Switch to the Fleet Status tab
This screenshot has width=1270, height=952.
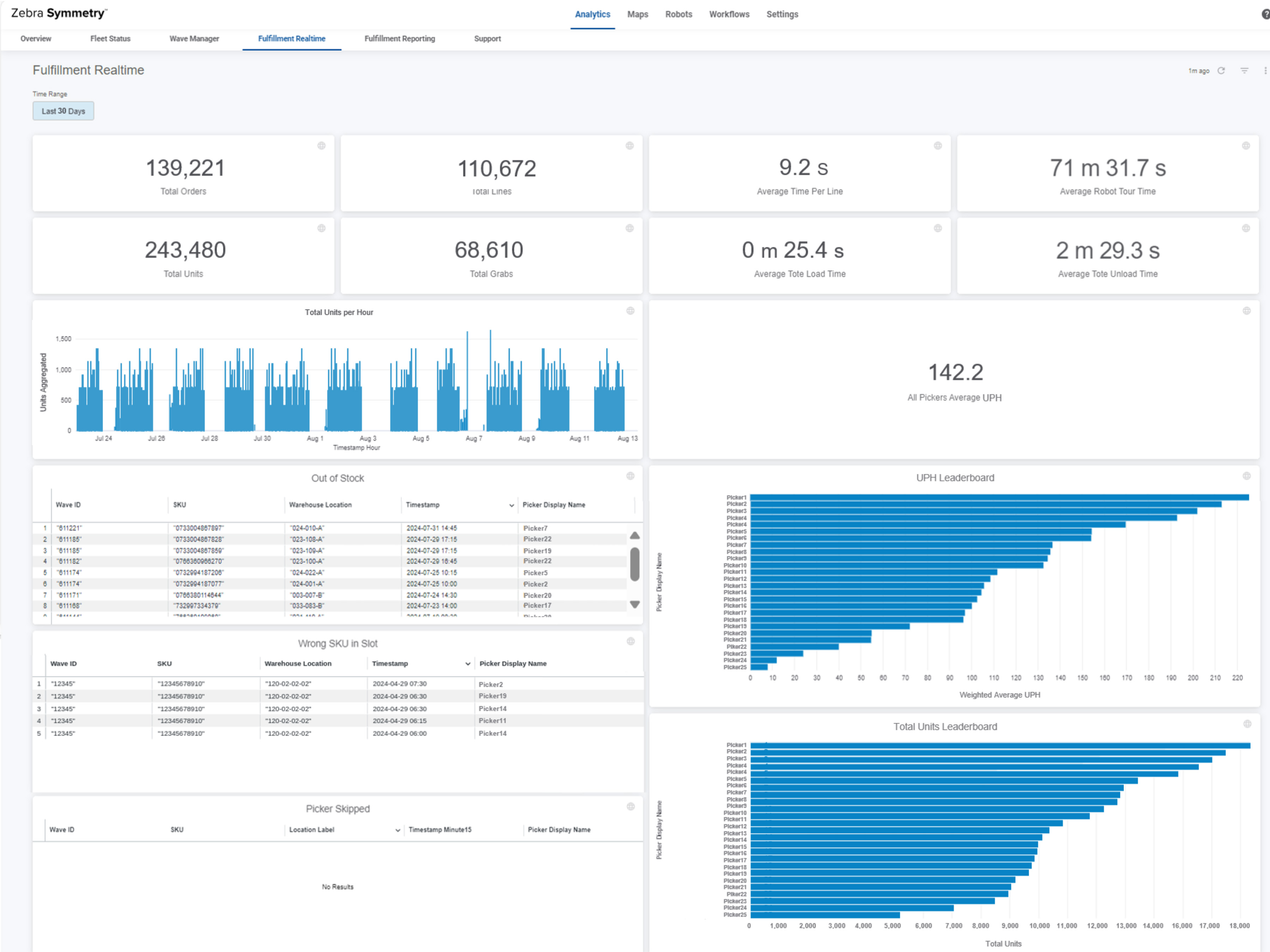click(x=110, y=38)
